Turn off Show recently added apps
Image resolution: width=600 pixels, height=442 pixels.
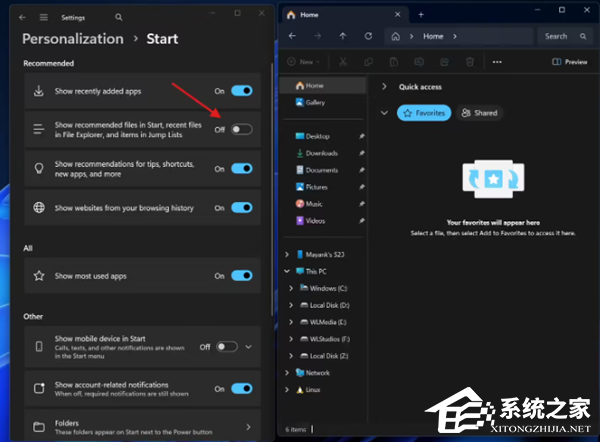tap(241, 91)
